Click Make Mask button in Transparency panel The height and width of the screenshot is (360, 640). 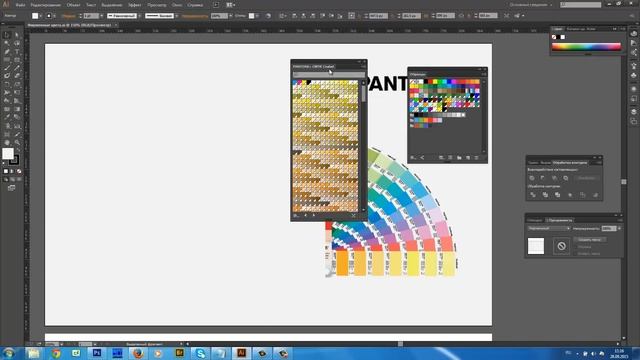tap(590, 240)
